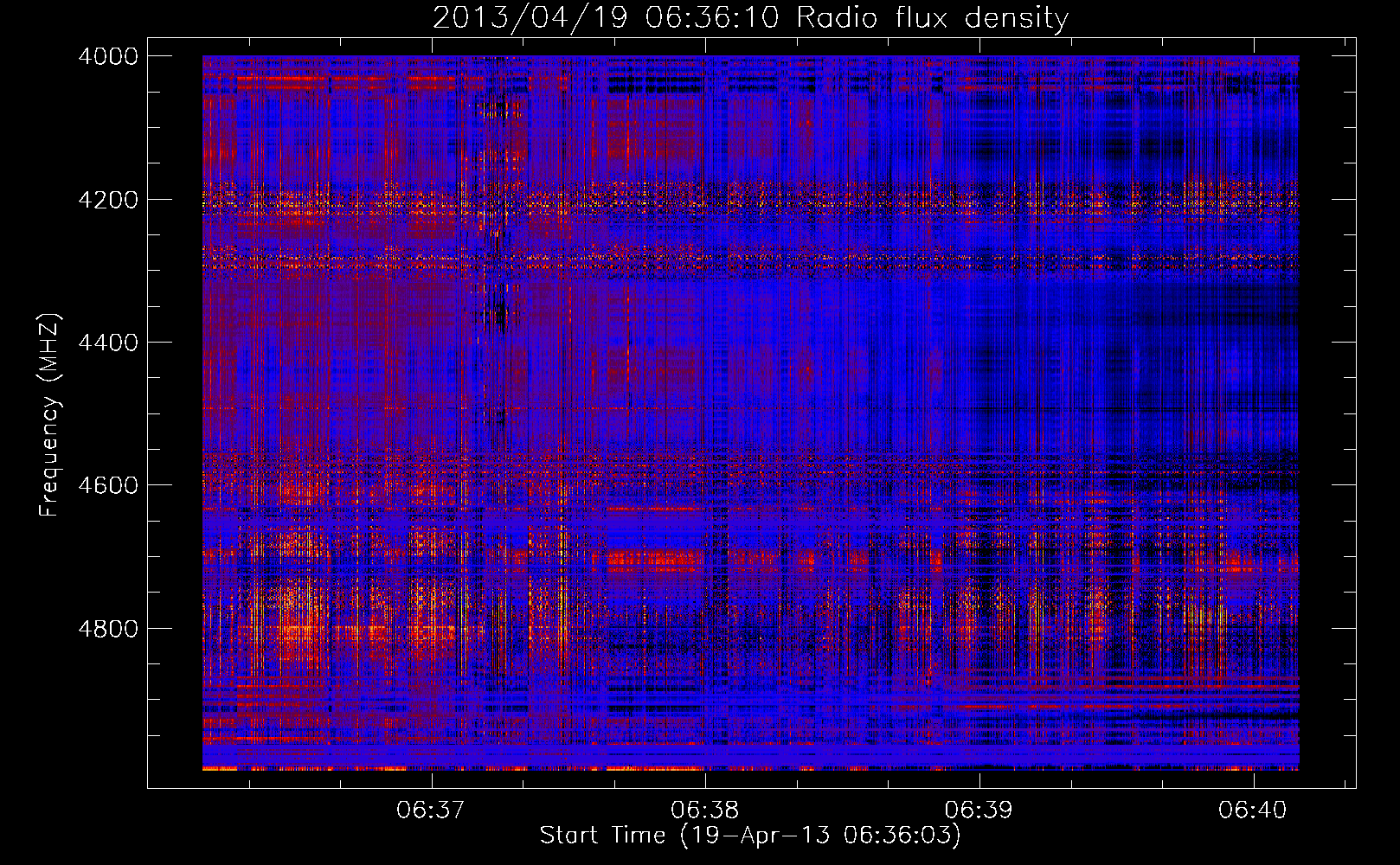Click the '06:37' time axis label
1400x865 pixels.
(430, 811)
